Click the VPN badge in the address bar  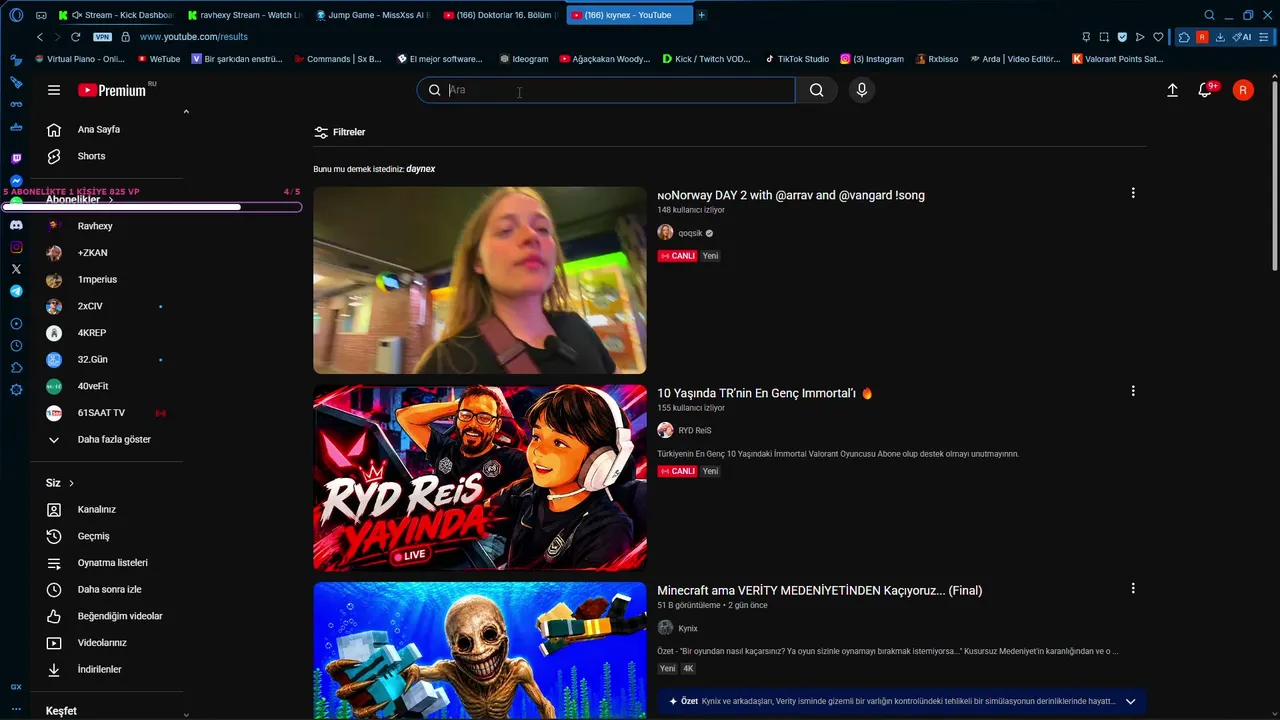[x=102, y=37]
